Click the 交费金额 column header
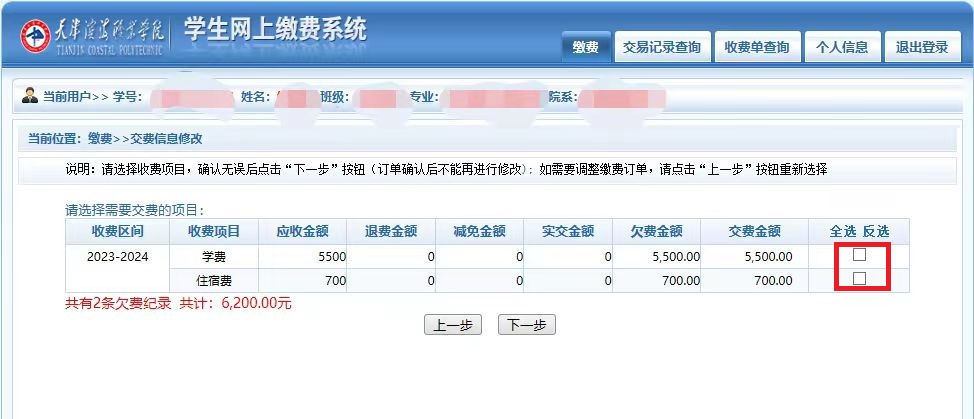Screen dimensions: 974x419 754,231
